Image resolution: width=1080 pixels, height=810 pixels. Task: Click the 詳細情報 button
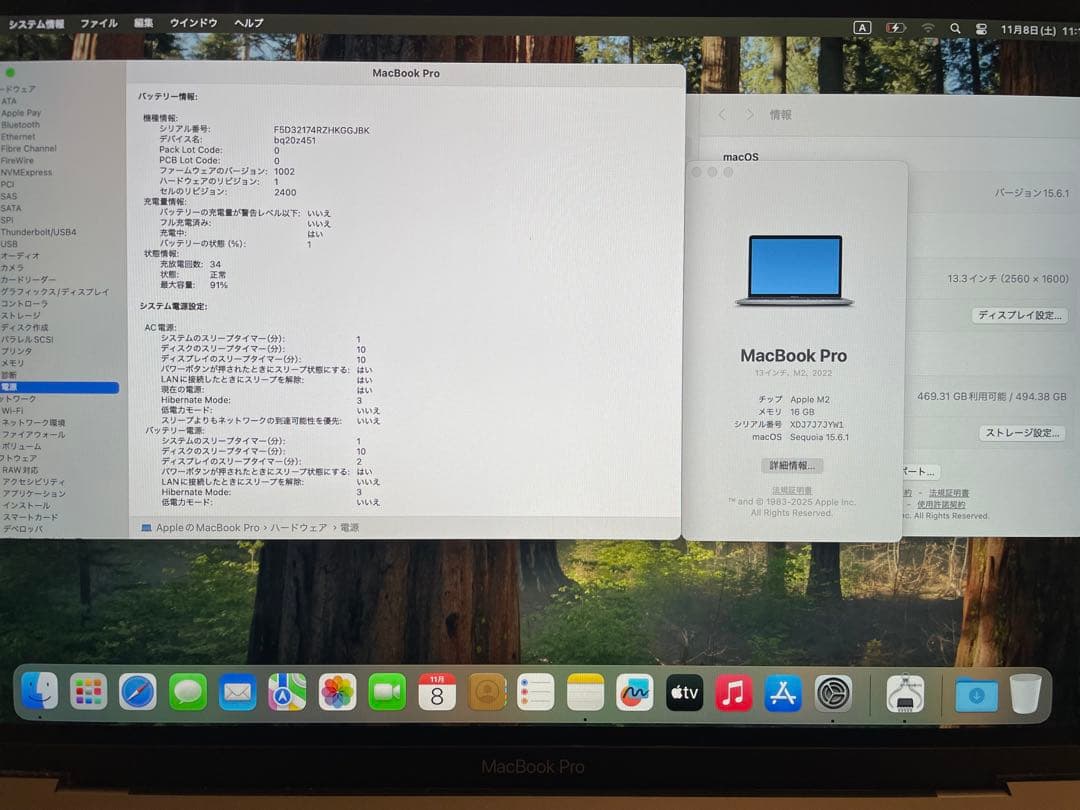point(793,466)
